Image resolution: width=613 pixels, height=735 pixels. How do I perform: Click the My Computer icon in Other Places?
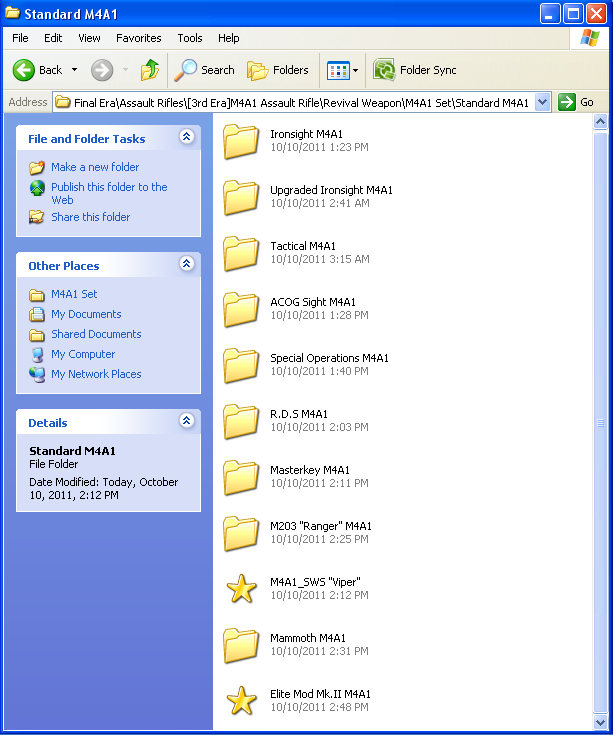pos(37,355)
